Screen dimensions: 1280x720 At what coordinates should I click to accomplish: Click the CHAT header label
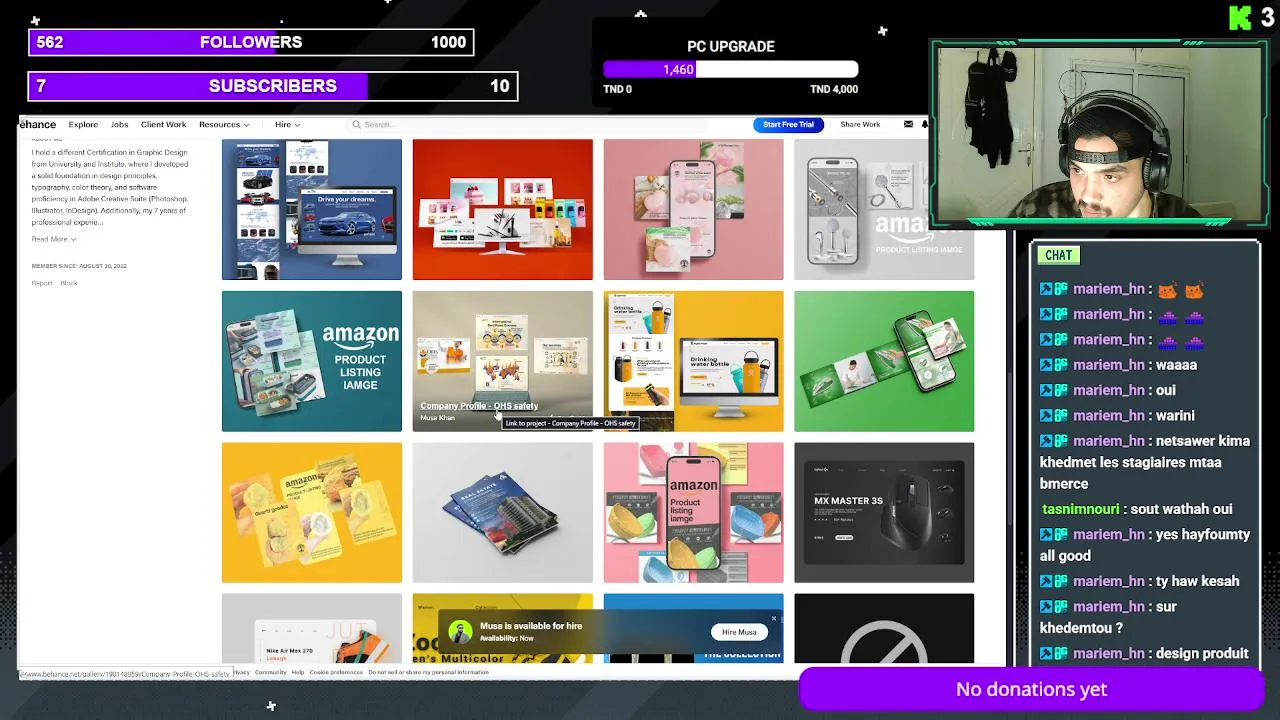(x=1058, y=255)
